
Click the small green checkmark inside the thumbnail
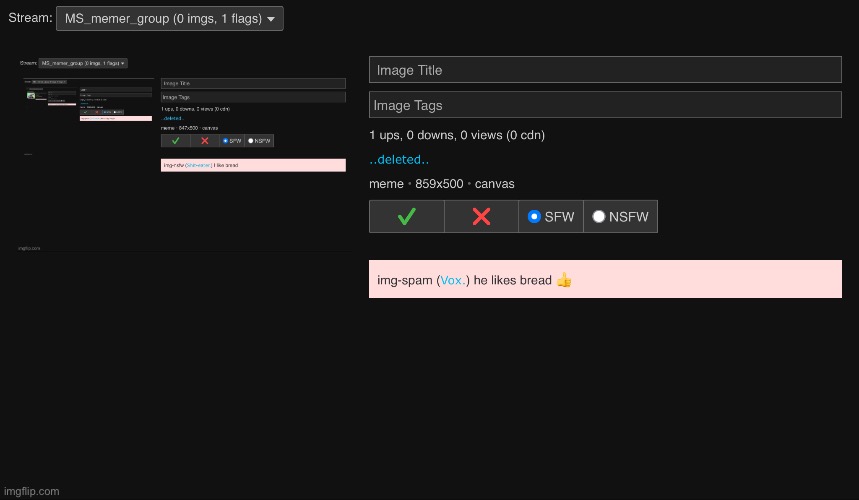click(x=176, y=141)
